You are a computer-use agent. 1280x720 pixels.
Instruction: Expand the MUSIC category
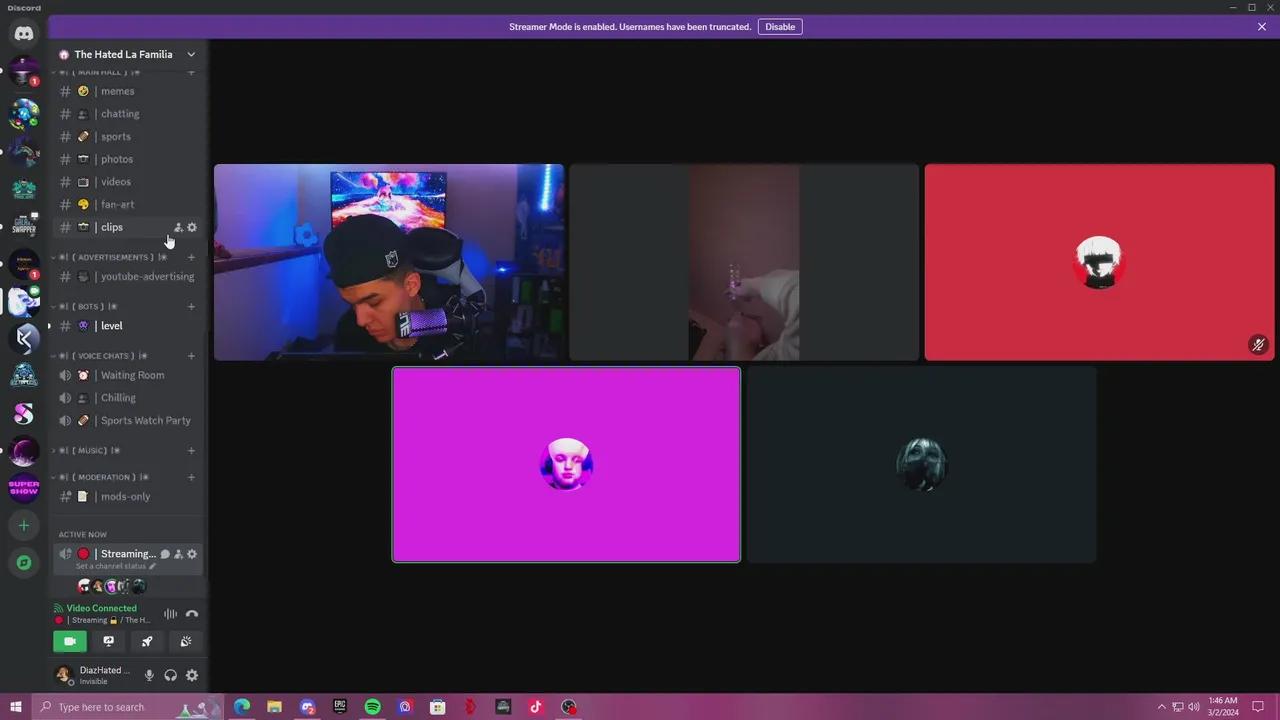click(88, 450)
